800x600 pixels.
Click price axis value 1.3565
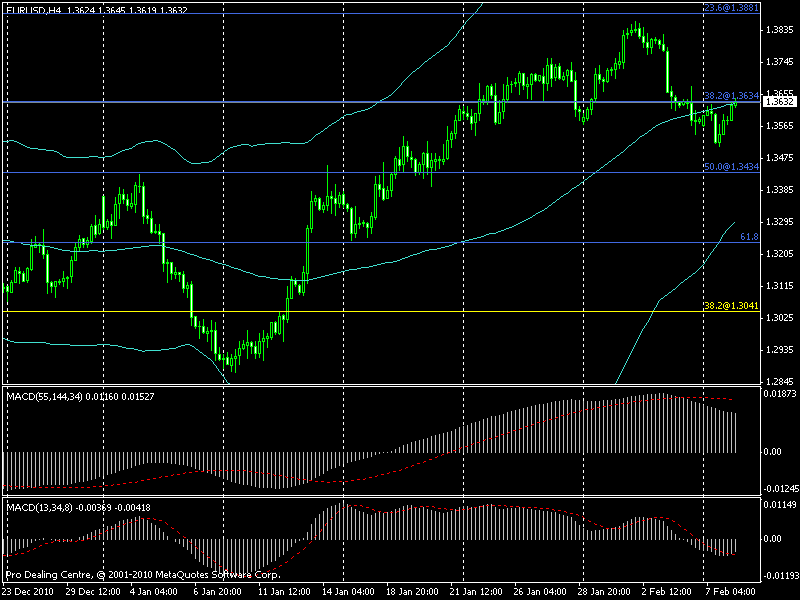[780, 126]
